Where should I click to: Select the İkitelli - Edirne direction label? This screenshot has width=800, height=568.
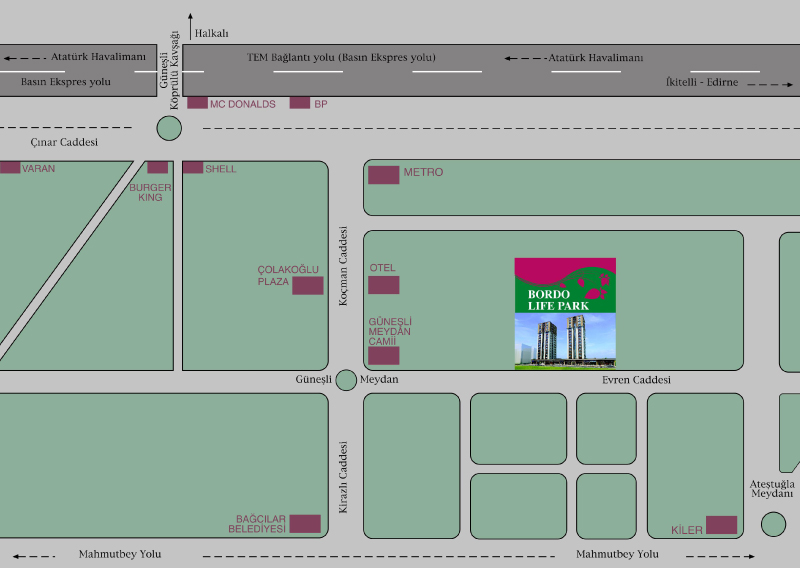pos(702,83)
